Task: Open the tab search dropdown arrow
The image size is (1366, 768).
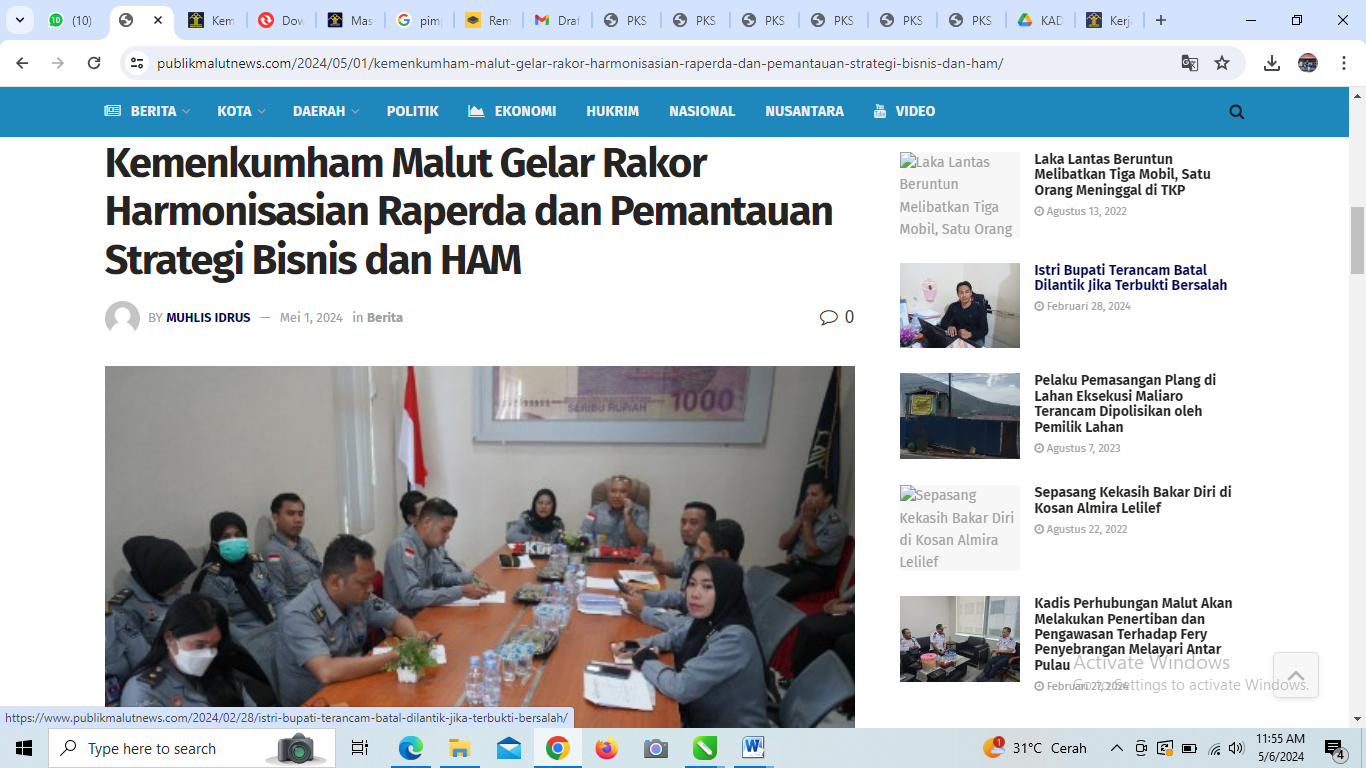Action: pyautogui.click(x=19, y=20)
